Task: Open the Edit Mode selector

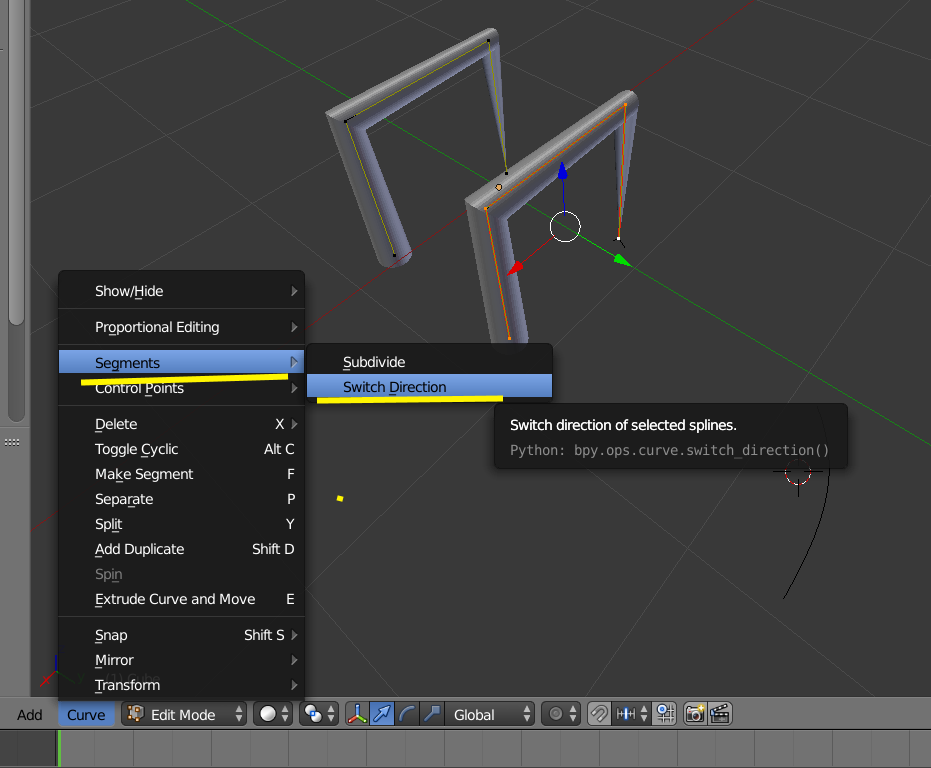Action: (x=184, y=714)
